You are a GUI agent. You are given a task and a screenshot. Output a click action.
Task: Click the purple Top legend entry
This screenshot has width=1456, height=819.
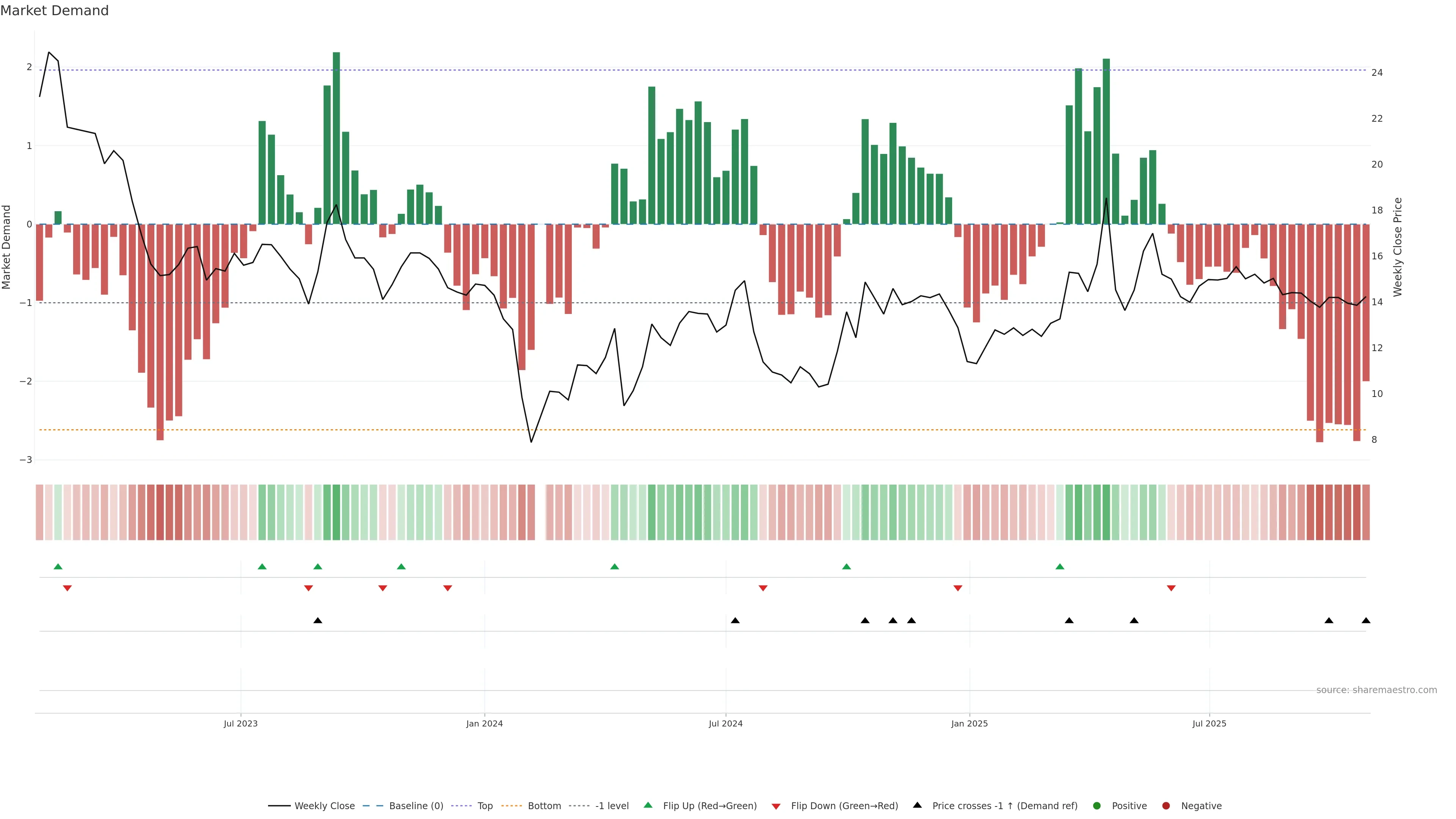point(485,805)
